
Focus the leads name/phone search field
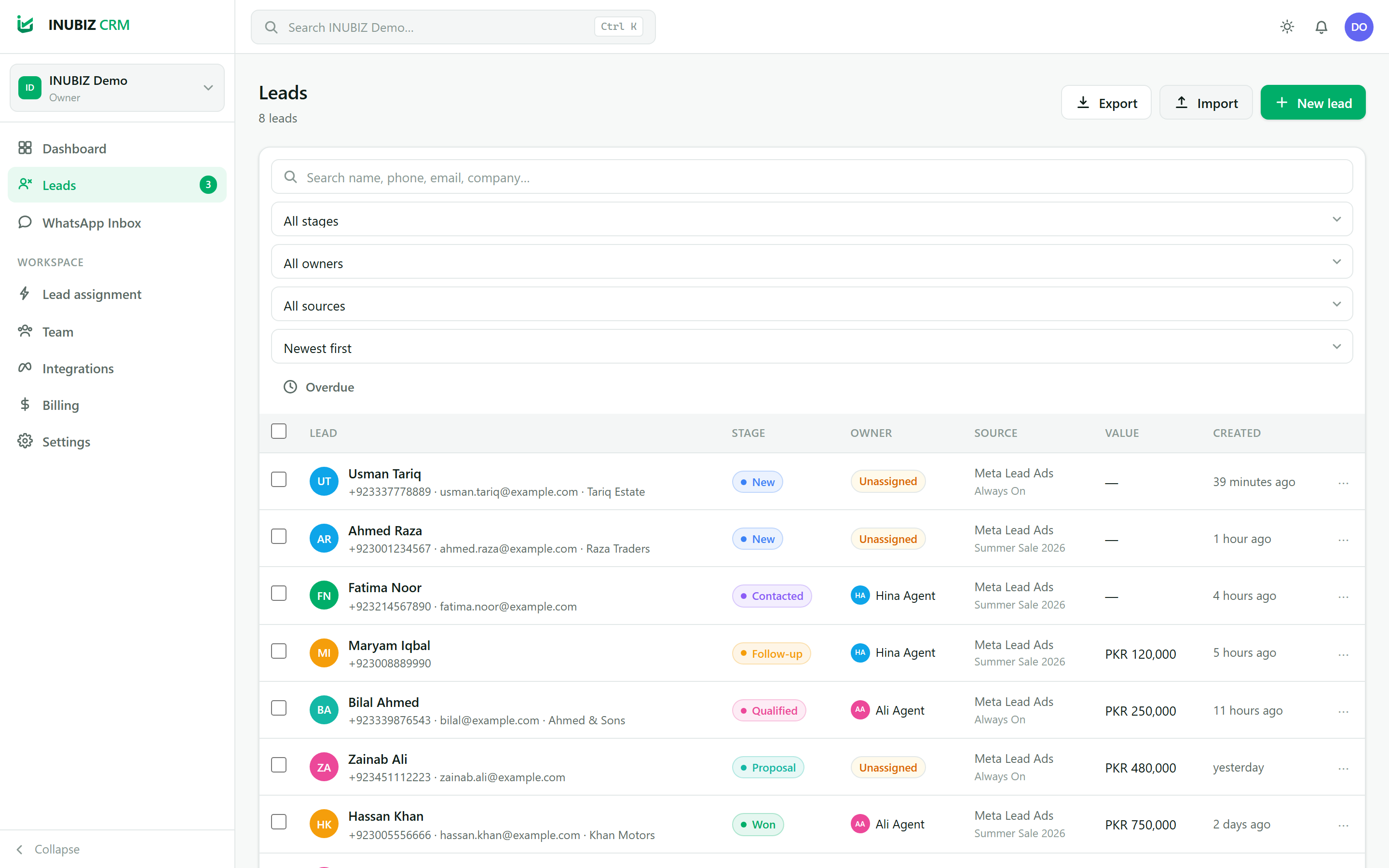812,177
